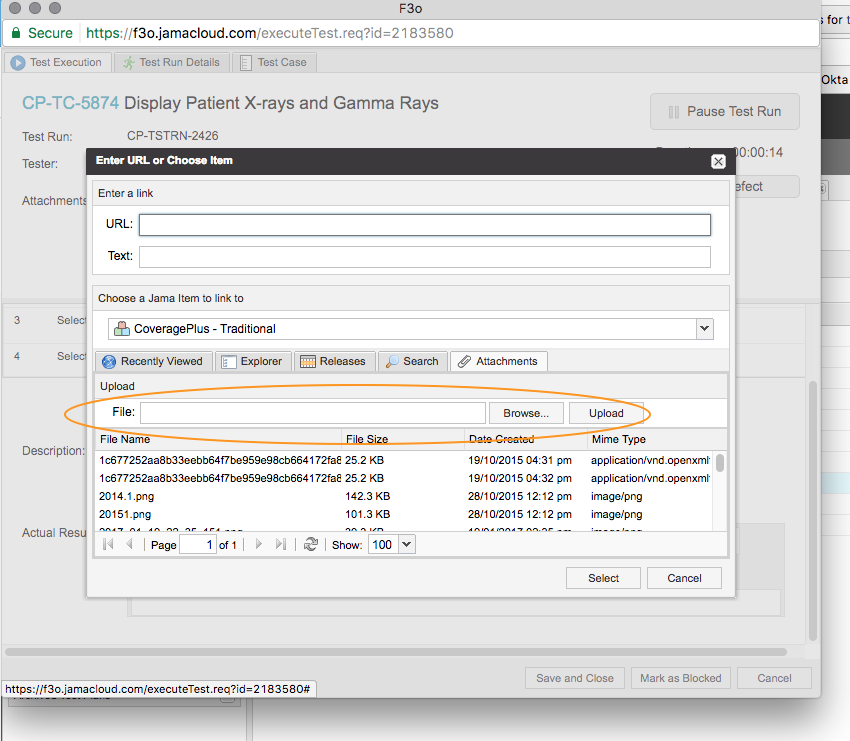Screen dimensions: 850x741
Task: Open the Test Run Details tab
Action: point(172,62)
